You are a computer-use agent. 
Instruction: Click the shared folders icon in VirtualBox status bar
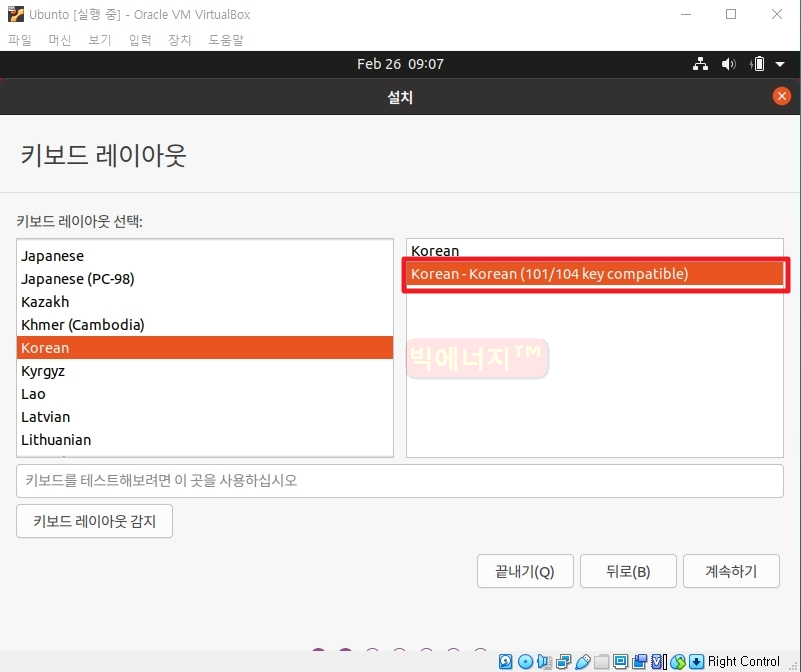pyautogui.click(x=601, y=662)
